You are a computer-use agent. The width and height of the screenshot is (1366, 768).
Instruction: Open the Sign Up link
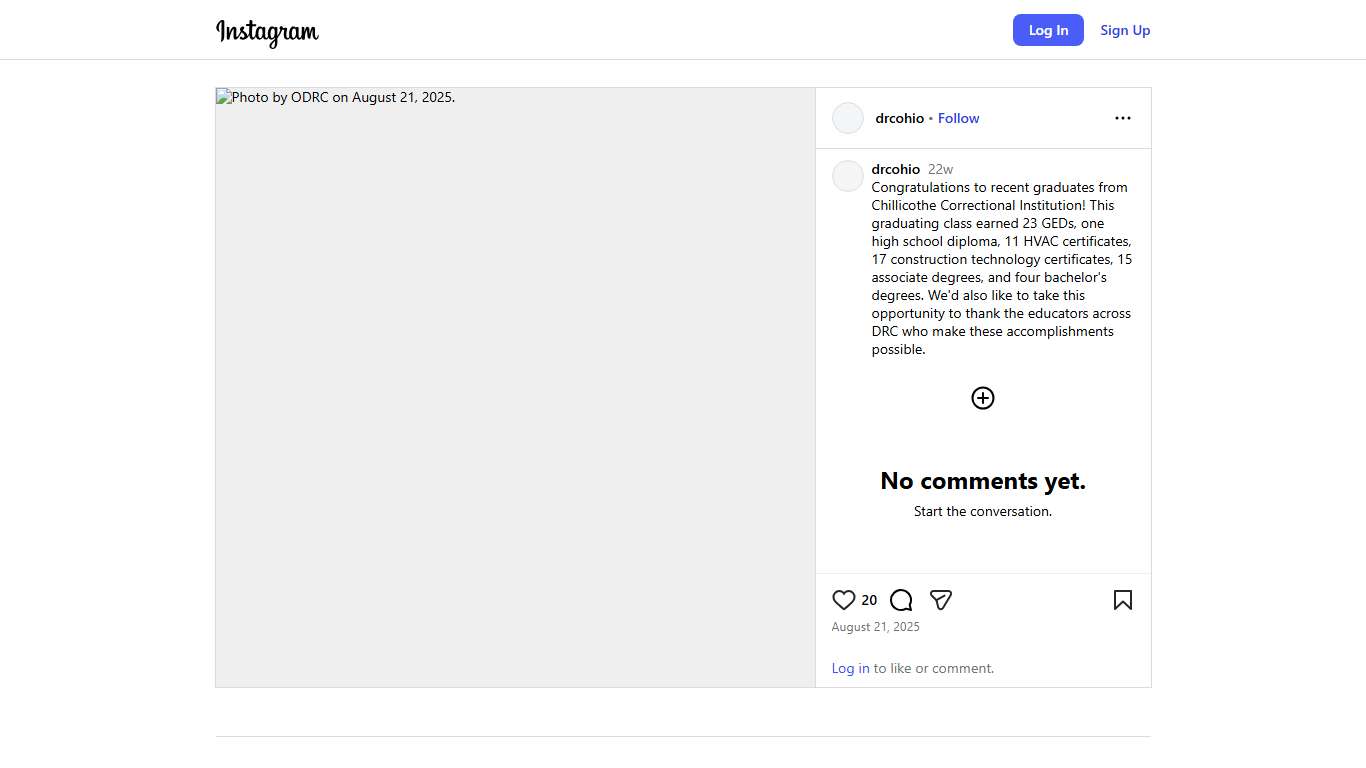[1125, 30]
